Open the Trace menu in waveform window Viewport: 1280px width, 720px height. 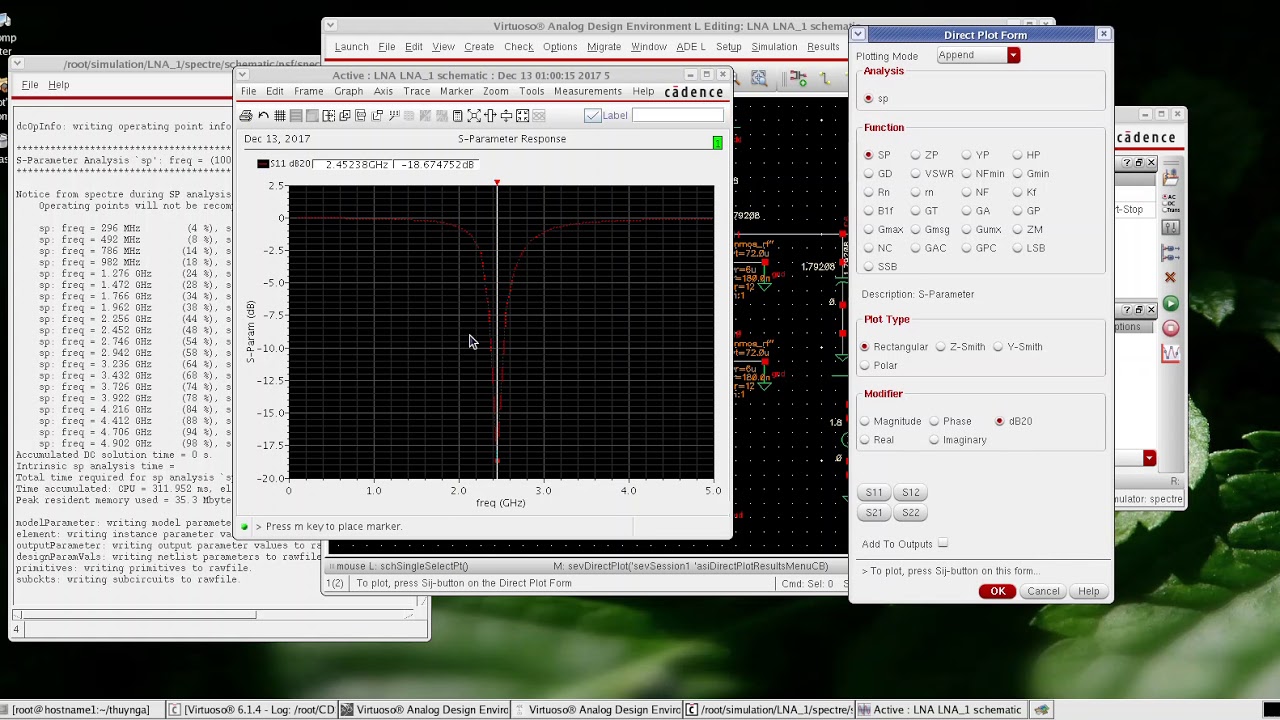pos(417,92)
